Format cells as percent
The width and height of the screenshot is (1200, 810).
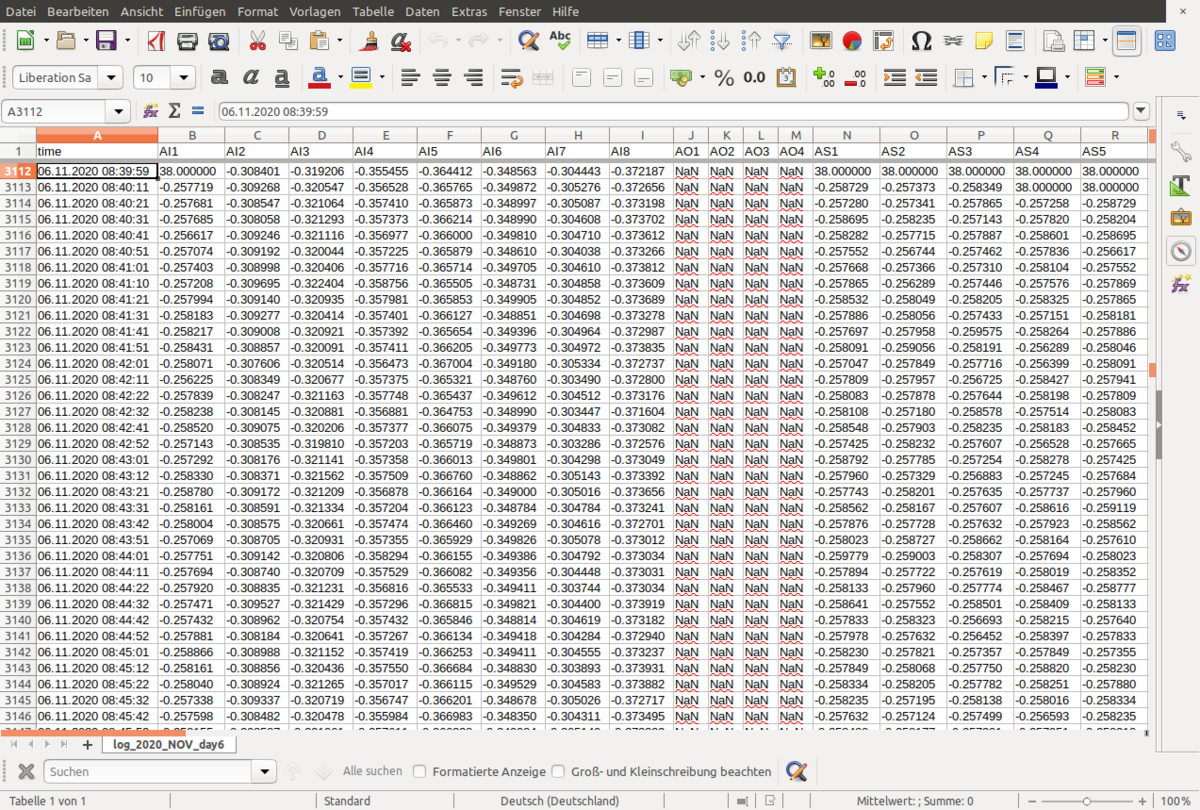point(724,77)
